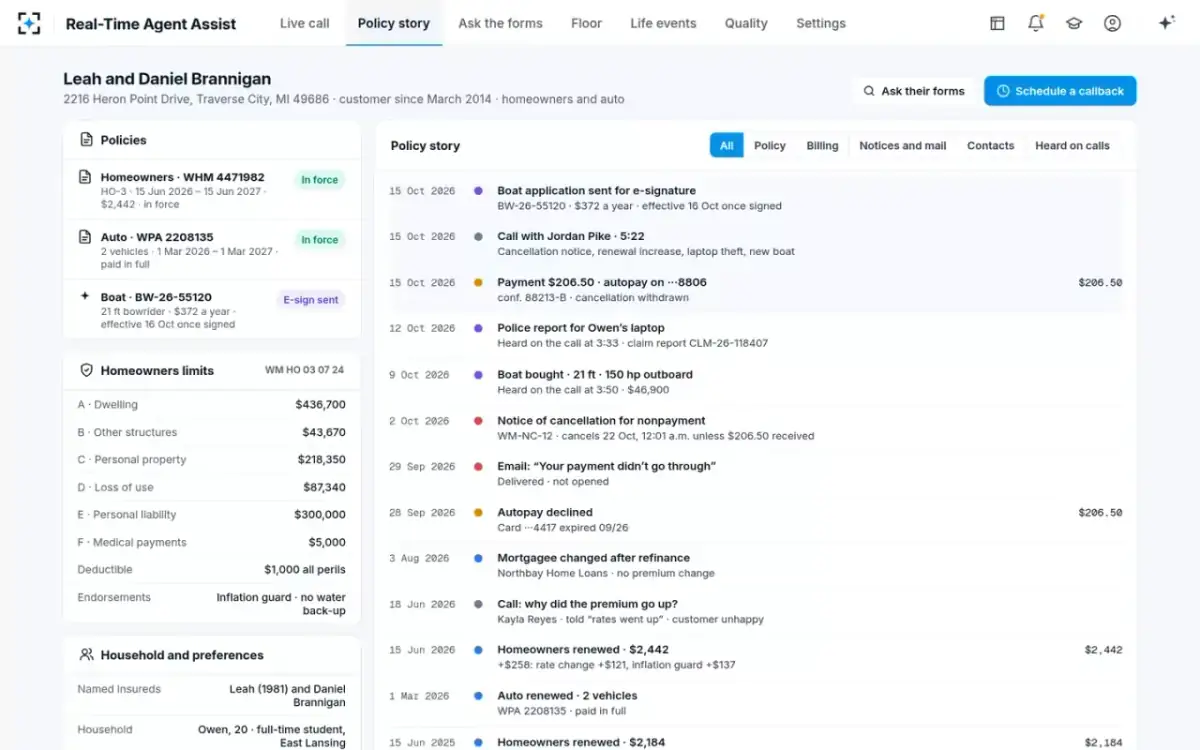Image resolution: width=1200 pixels, height=750 pixels.
Task: Open Call: why did the premium go up entry
Action: [755, 612]
